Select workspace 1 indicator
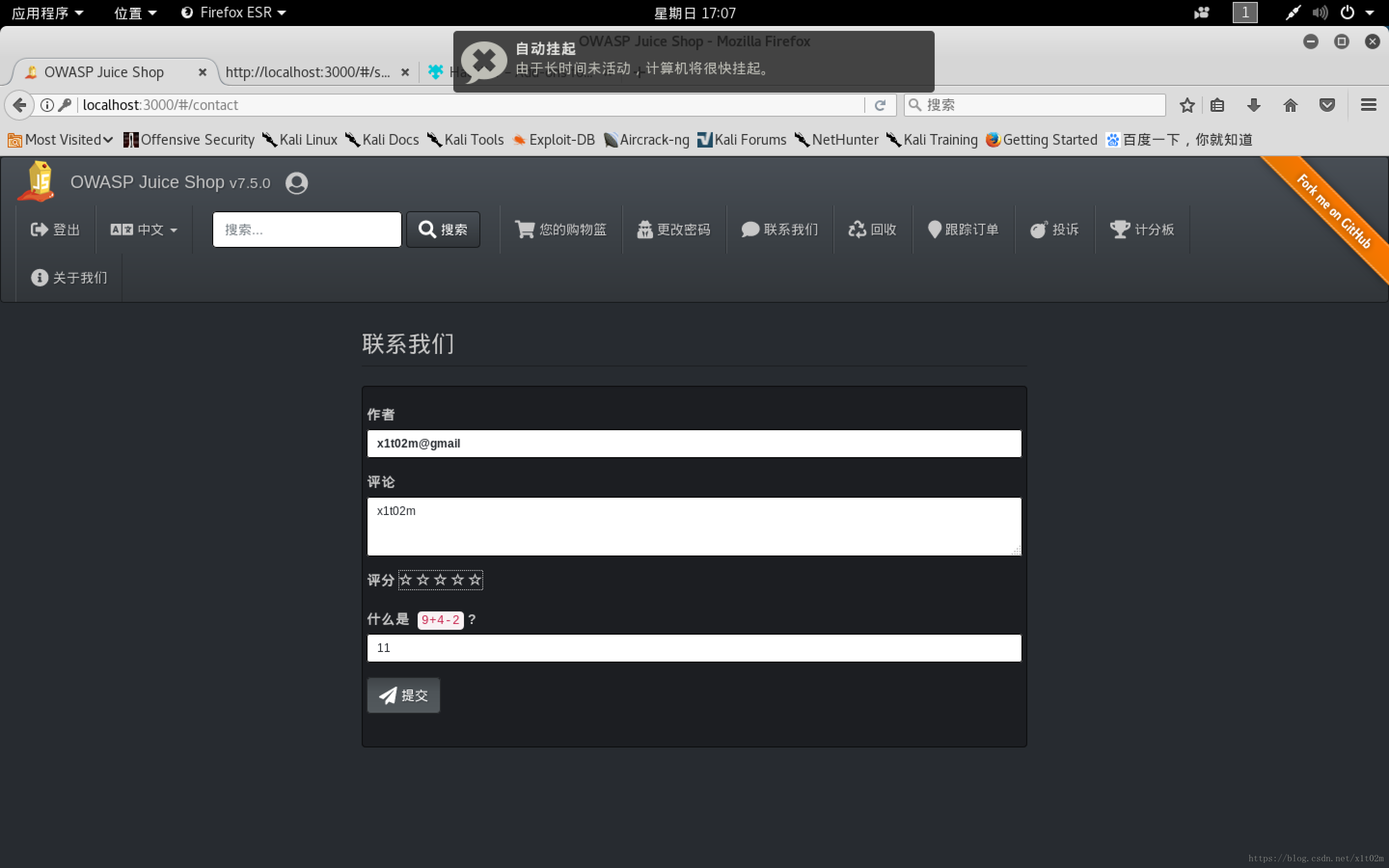This screenshot has width=1389, height=868. pos(1245,13)
